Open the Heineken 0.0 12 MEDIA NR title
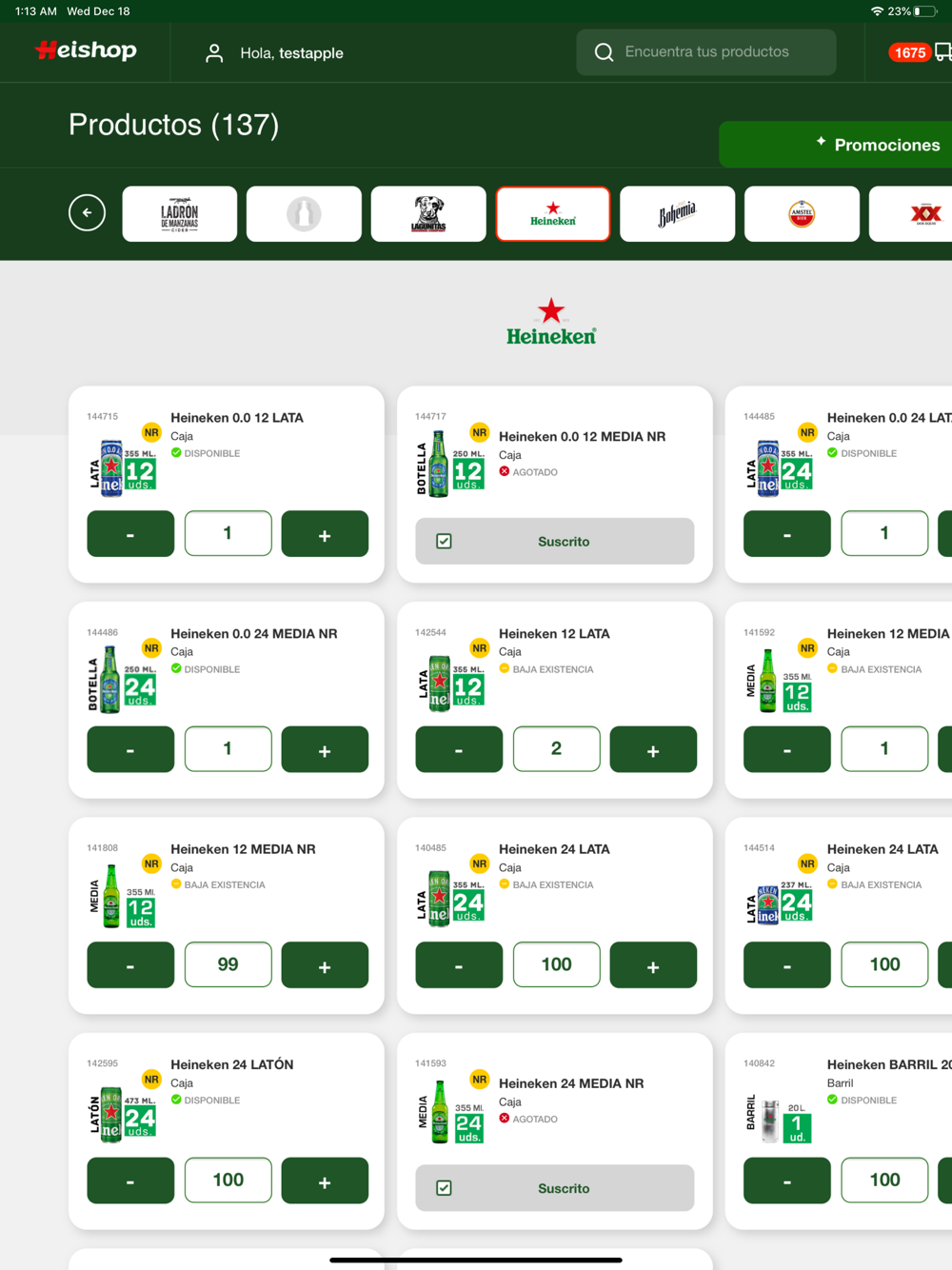This screenshot has height=1270, width=952. point(582,437)
